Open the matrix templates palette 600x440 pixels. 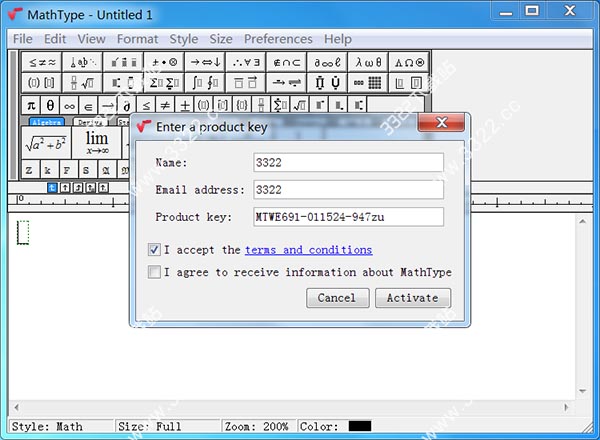click(x=368, y=83)
